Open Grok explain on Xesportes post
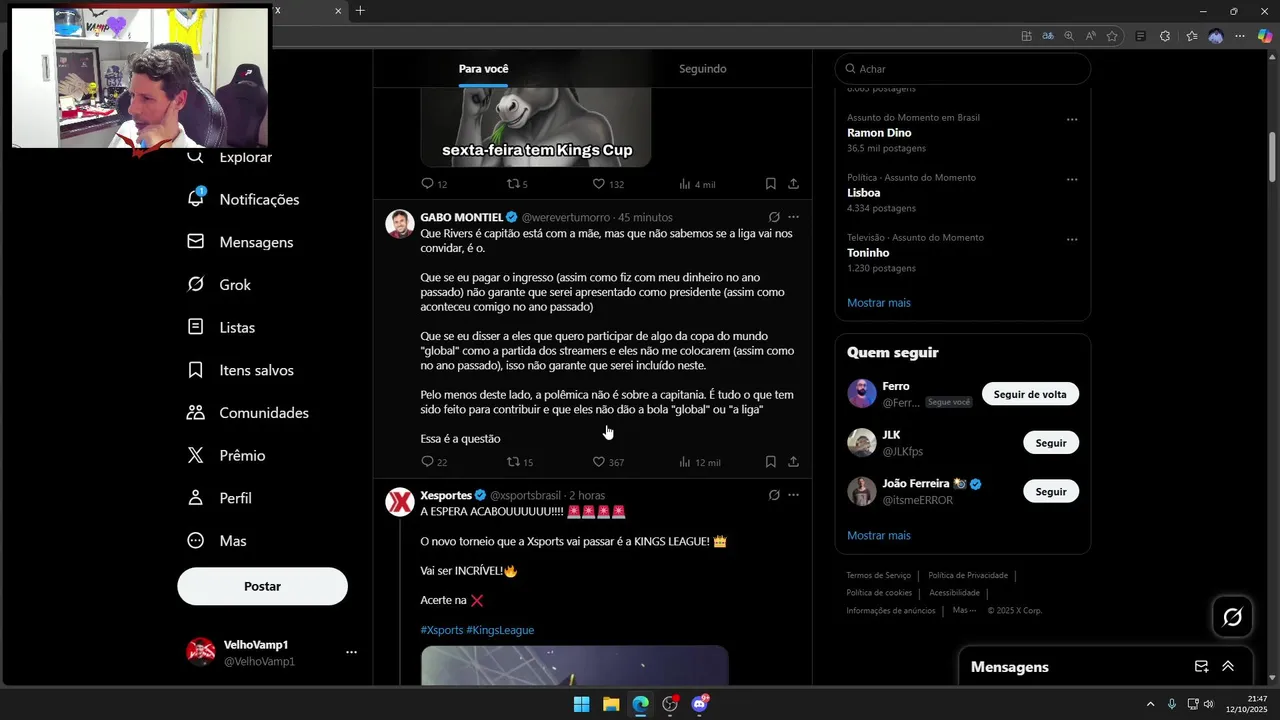Viewport: 1280px width, 720px height. [774, 495]
